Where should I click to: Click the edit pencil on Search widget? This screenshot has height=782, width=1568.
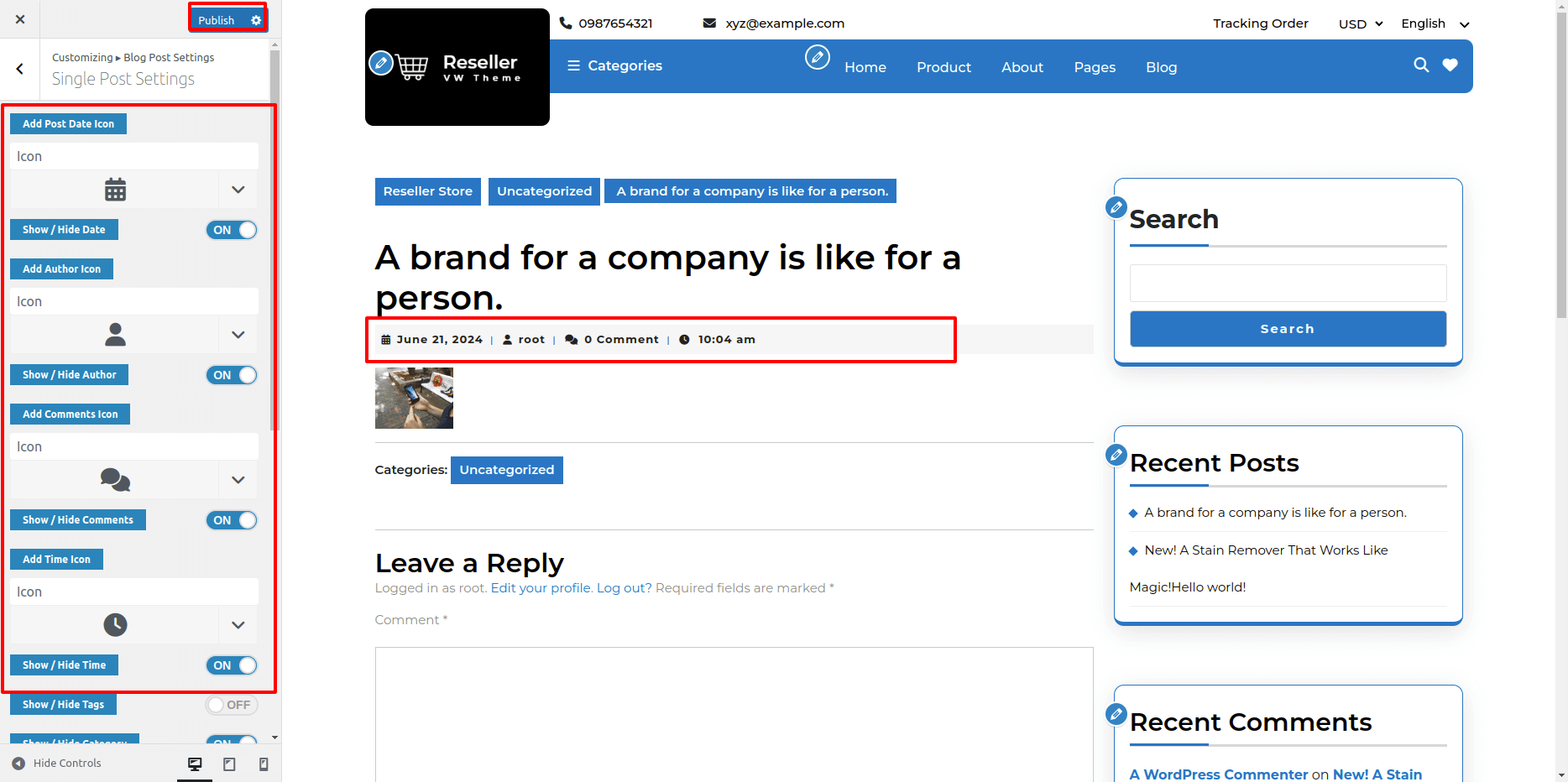click(x=1116, y=207)
